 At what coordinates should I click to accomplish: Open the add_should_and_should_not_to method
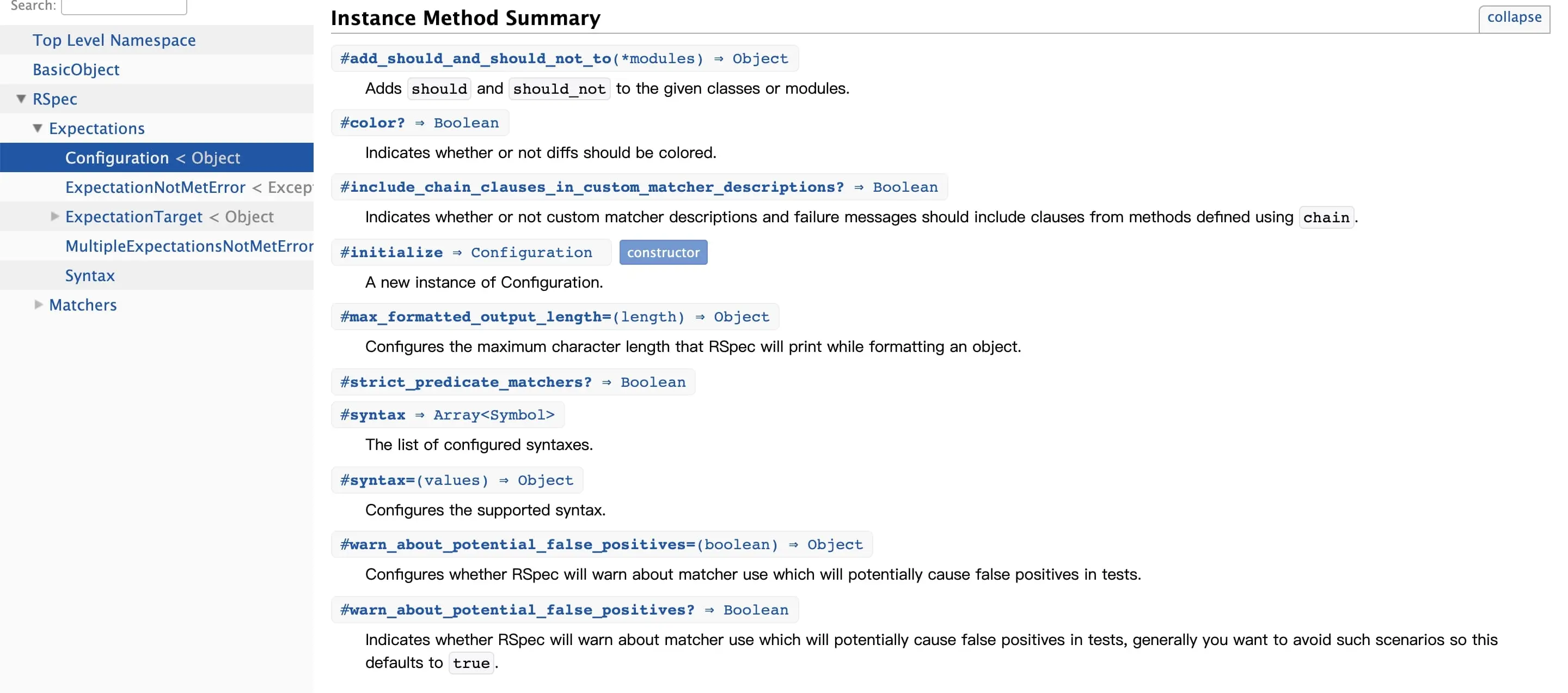[476, 58]
